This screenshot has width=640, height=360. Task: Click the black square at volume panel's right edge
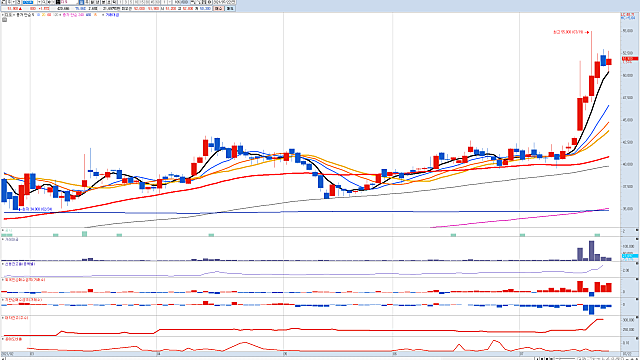[x=637, y=240]
